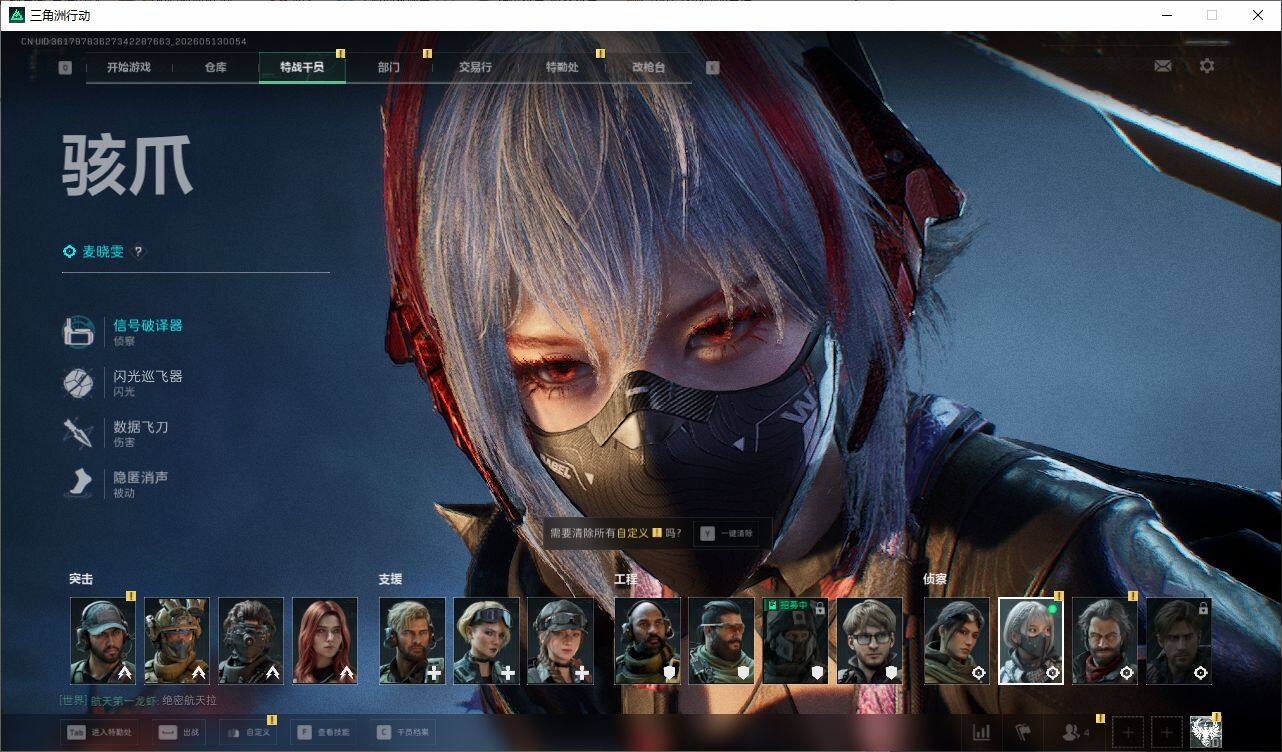Open the mail inbox envelope icon
The image size is (1282, 752).
point(1163,66)
